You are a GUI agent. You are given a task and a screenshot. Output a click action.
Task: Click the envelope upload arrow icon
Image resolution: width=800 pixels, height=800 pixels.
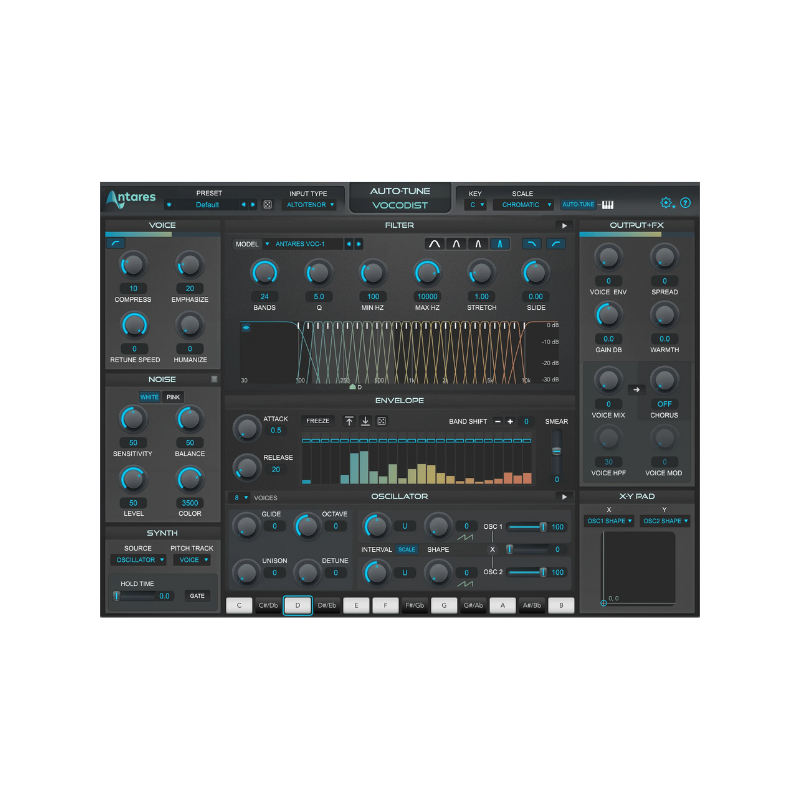point(350,421)
